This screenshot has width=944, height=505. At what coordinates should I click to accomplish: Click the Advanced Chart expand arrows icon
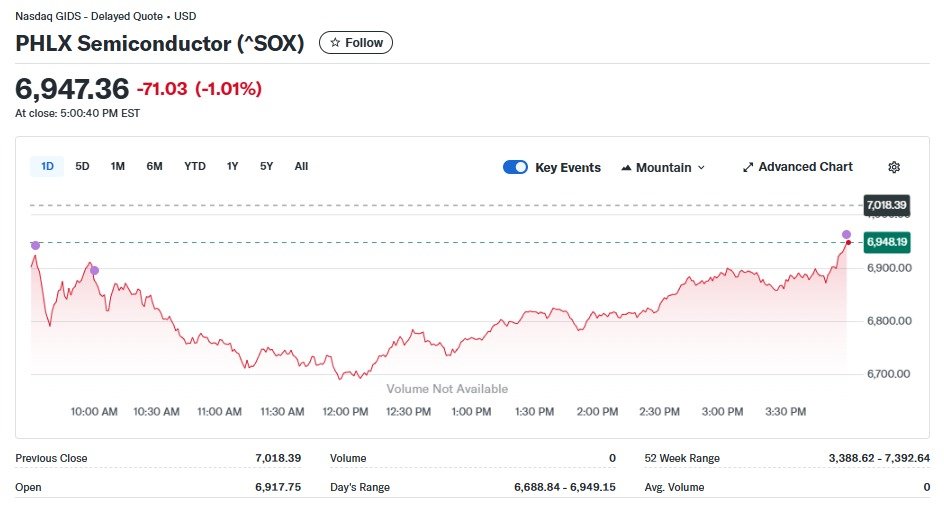click(747, 167)
